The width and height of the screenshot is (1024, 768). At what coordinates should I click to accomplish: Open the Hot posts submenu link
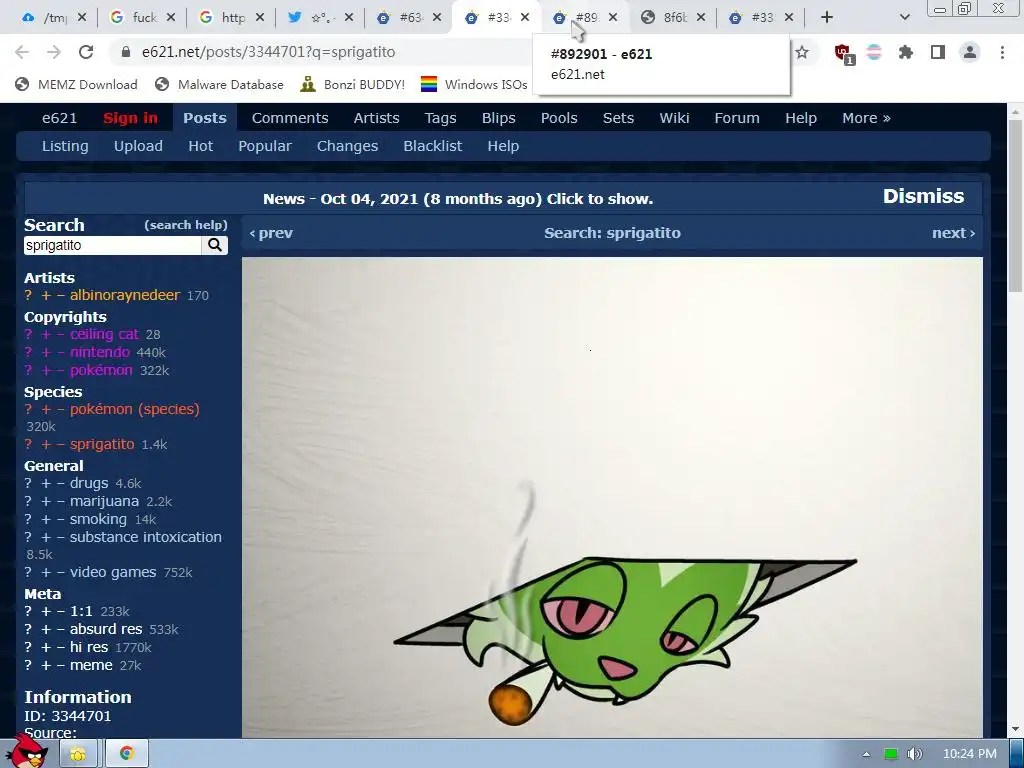[200, 146]
